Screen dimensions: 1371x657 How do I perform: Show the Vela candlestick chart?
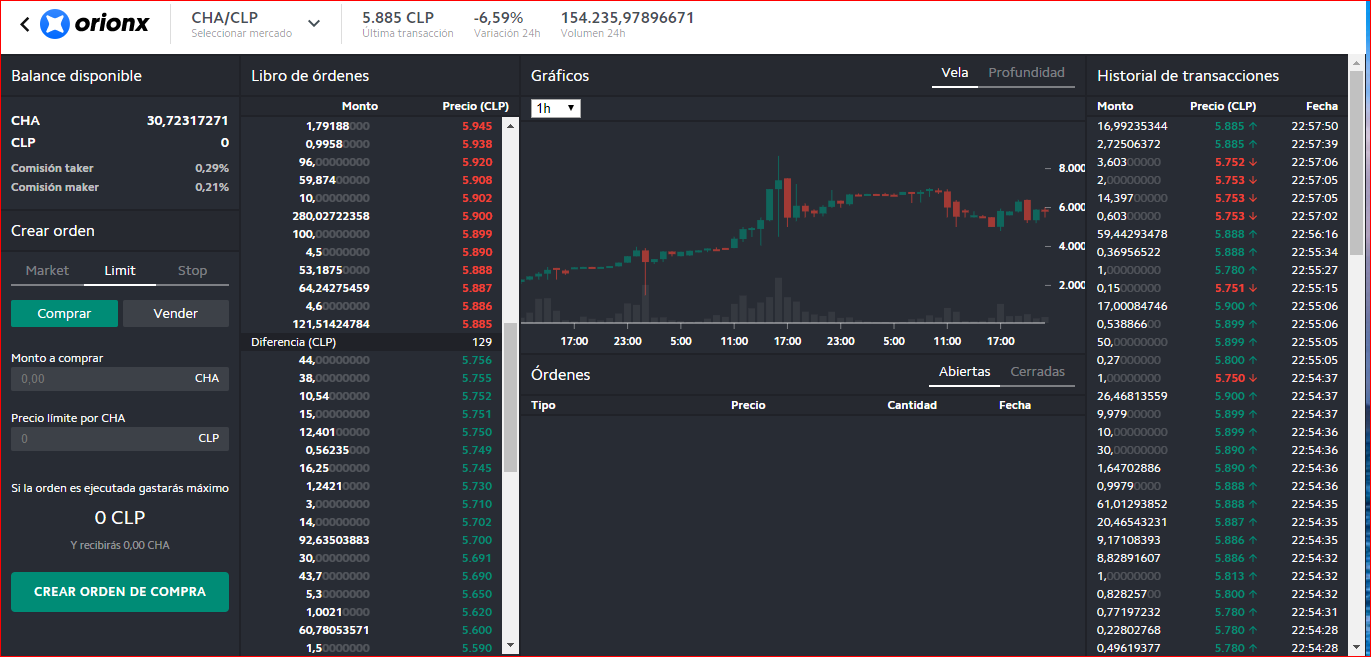pos(955,73)
